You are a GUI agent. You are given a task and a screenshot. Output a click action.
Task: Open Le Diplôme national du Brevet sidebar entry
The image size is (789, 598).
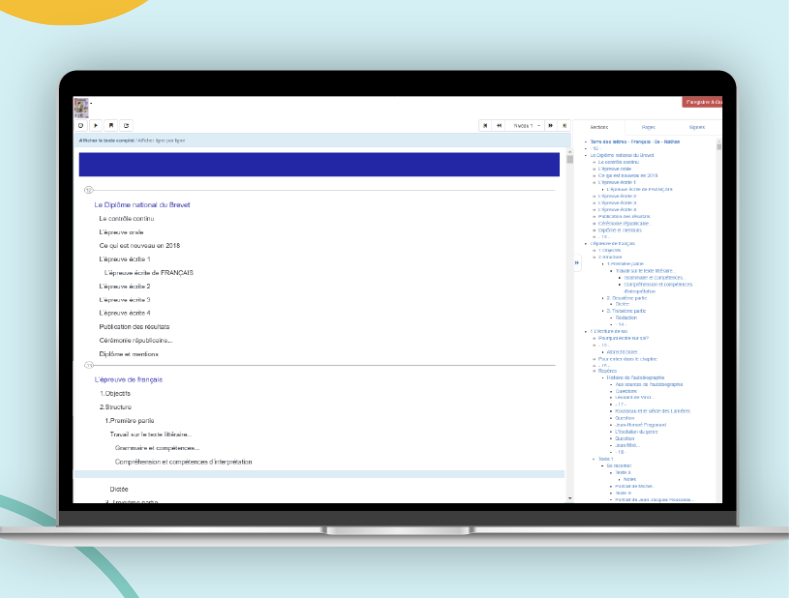[x=622, y=156]
